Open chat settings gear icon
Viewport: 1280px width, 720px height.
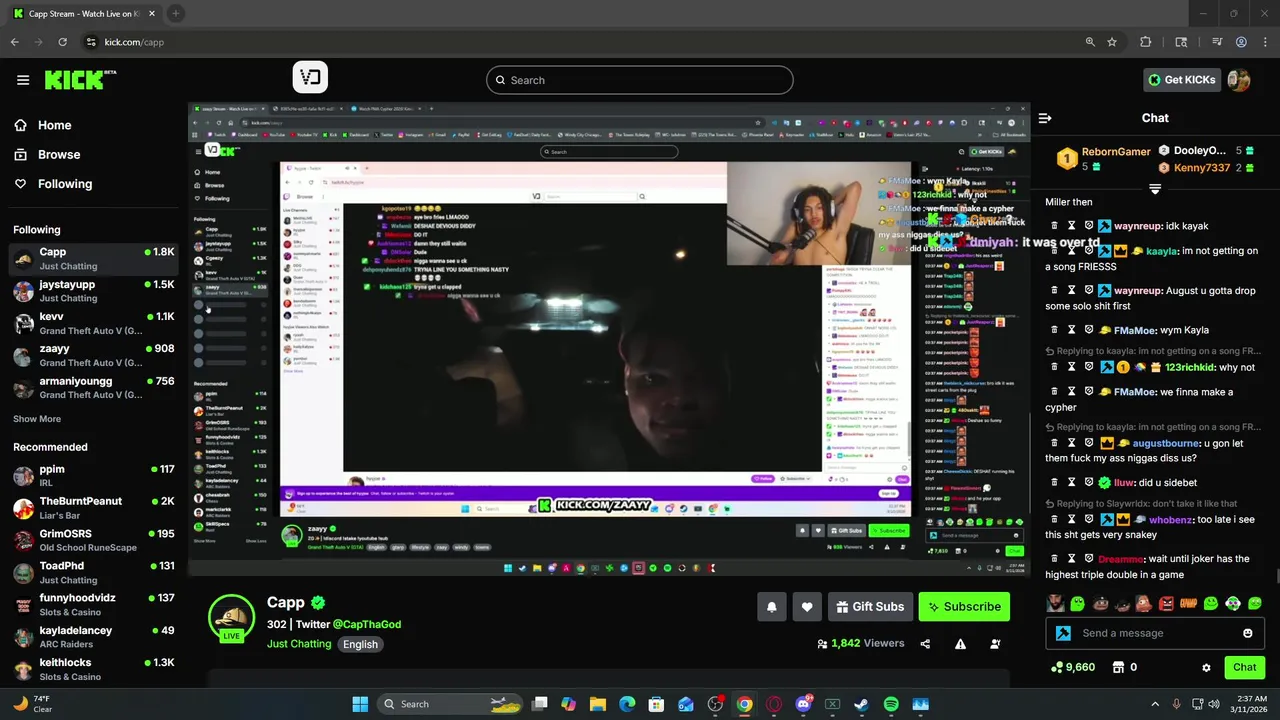[1206, 667]
